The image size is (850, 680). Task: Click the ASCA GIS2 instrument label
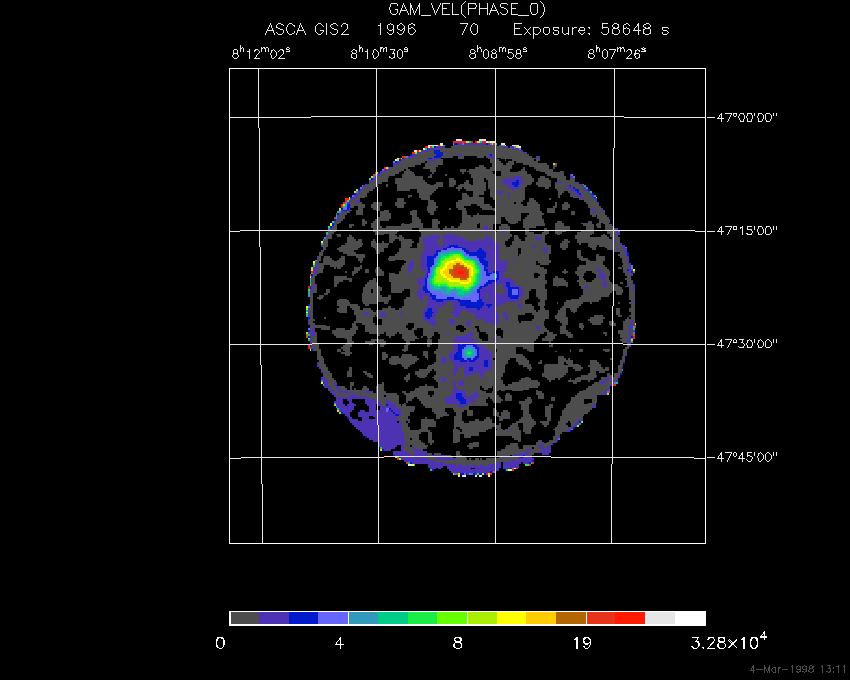pyautogui.click(x=307, y=29)
